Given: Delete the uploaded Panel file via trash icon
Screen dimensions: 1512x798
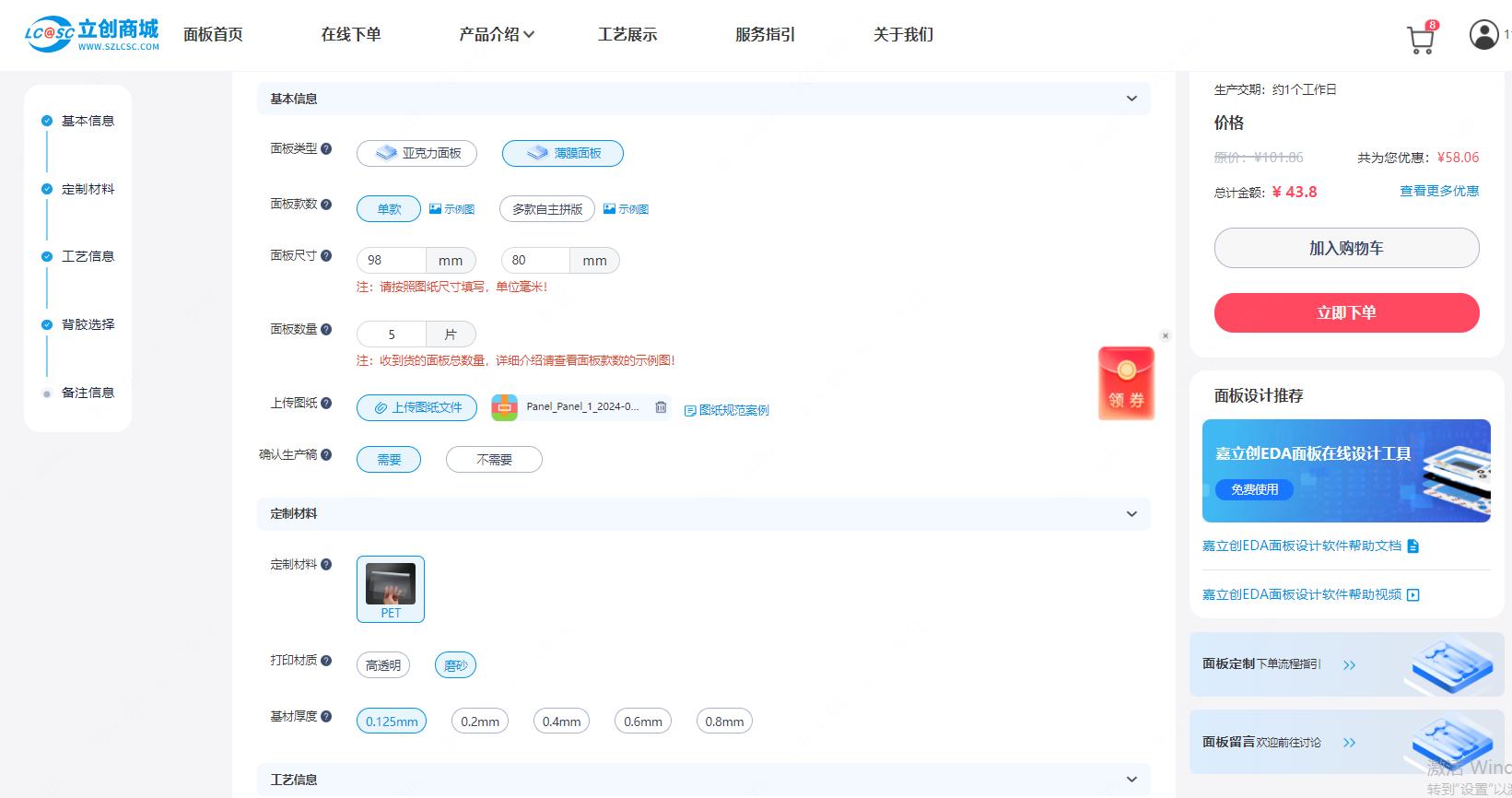Looking at the screenshot, I should (x=661, y=407).
